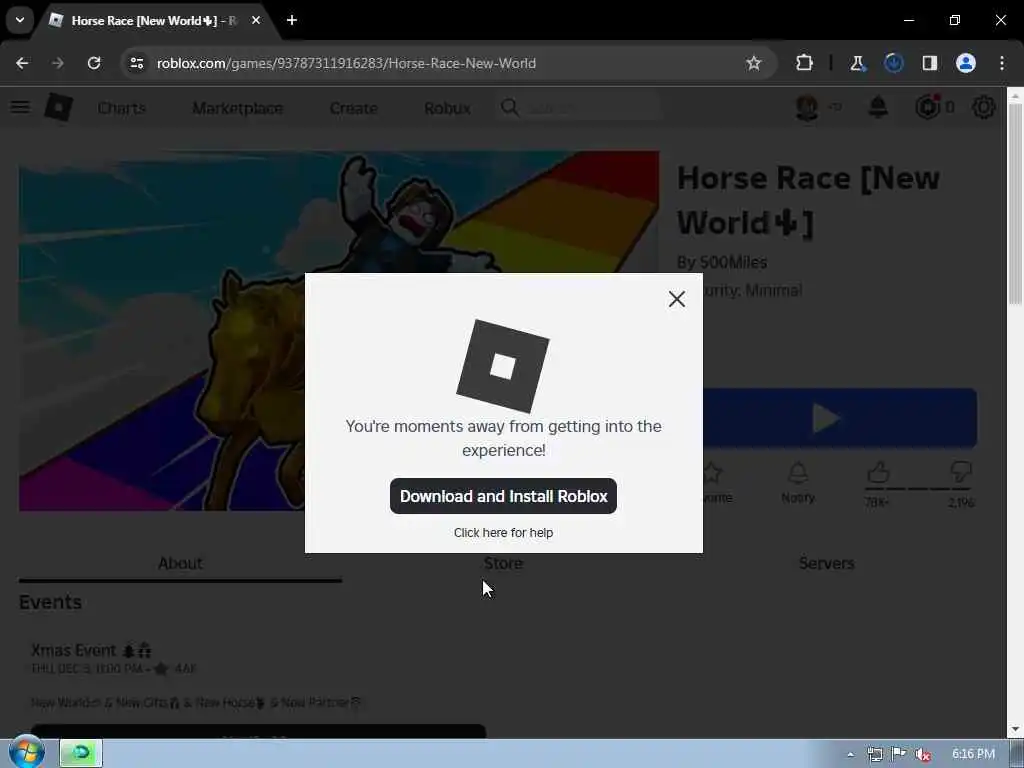Click the browser forward arrow
The width and height of the screenshot is (1024, 768).
(57, 63)
